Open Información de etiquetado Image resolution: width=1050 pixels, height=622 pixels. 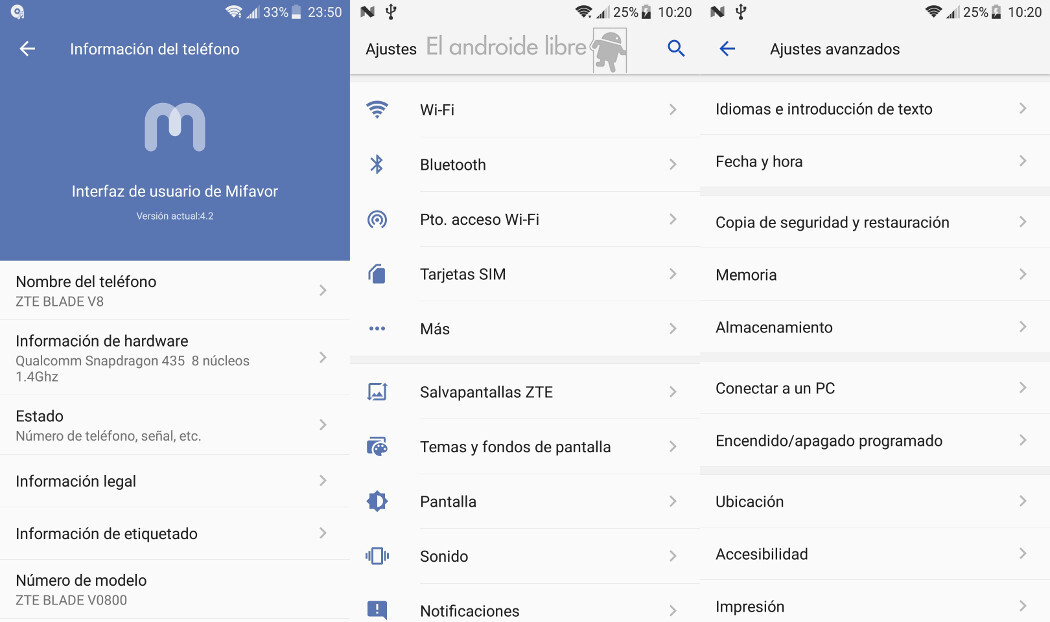175,534
